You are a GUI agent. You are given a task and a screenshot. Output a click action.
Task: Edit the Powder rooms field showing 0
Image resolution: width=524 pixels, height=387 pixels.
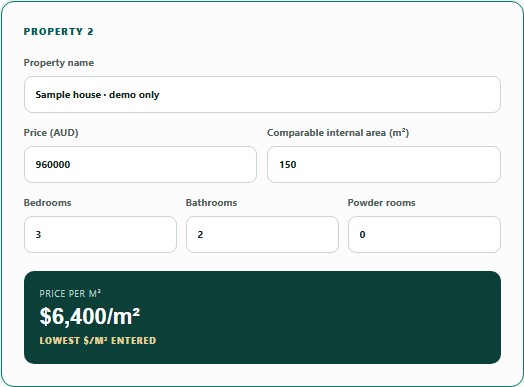coord(424,234)
